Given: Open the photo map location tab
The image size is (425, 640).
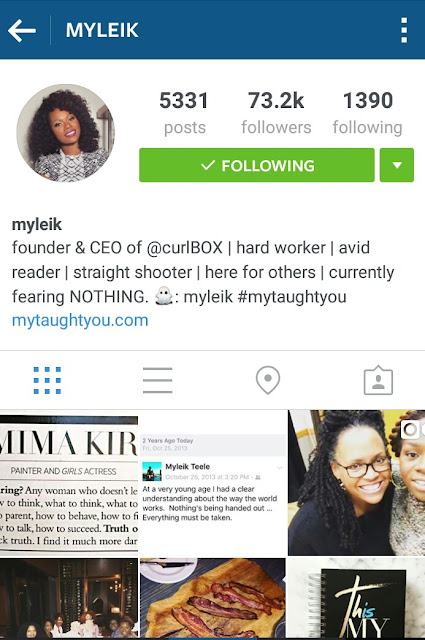Looking at the screenshot, I should [268, 380].
